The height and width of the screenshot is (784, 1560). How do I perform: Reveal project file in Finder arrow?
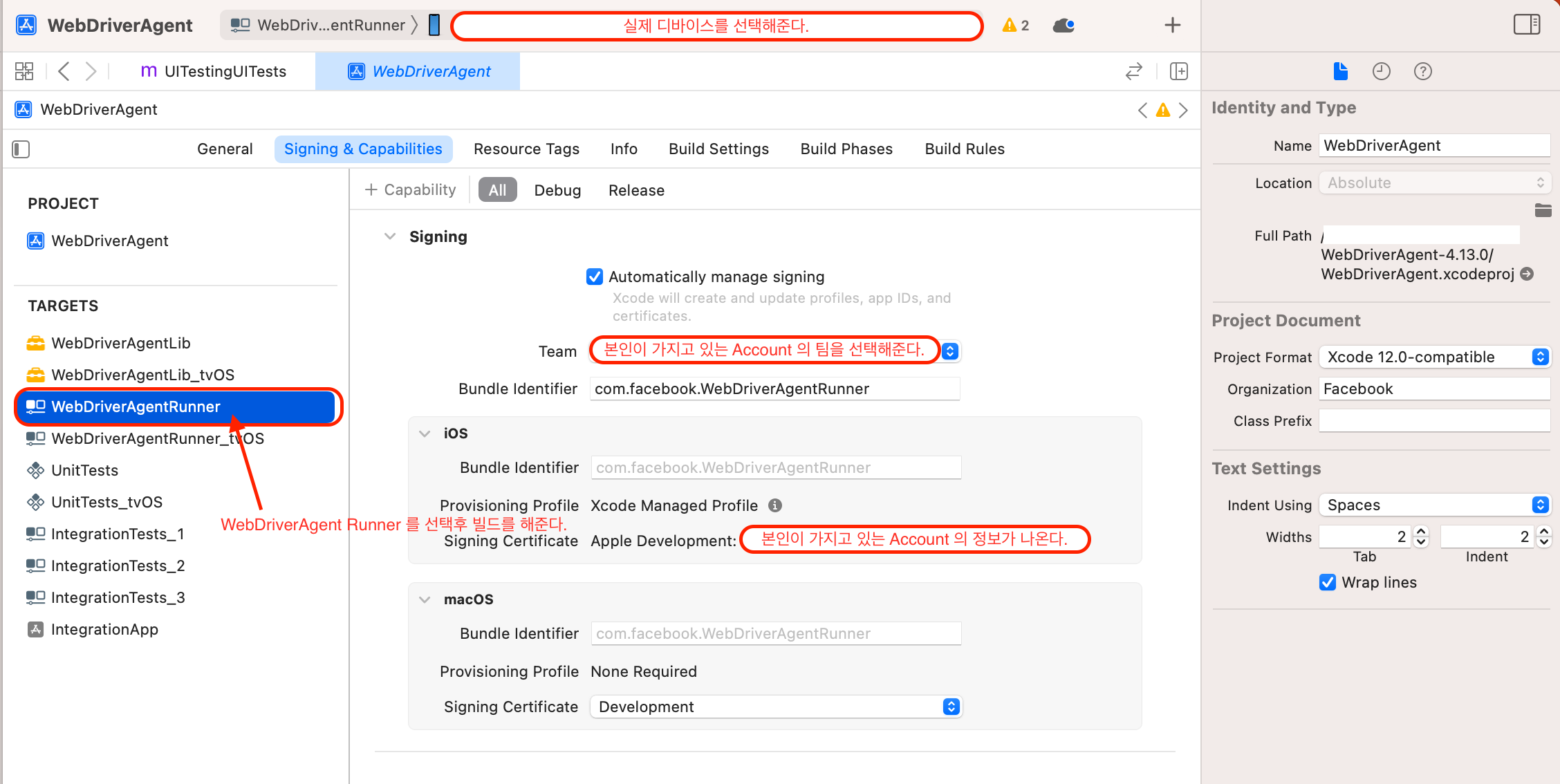pos(1528,274)
